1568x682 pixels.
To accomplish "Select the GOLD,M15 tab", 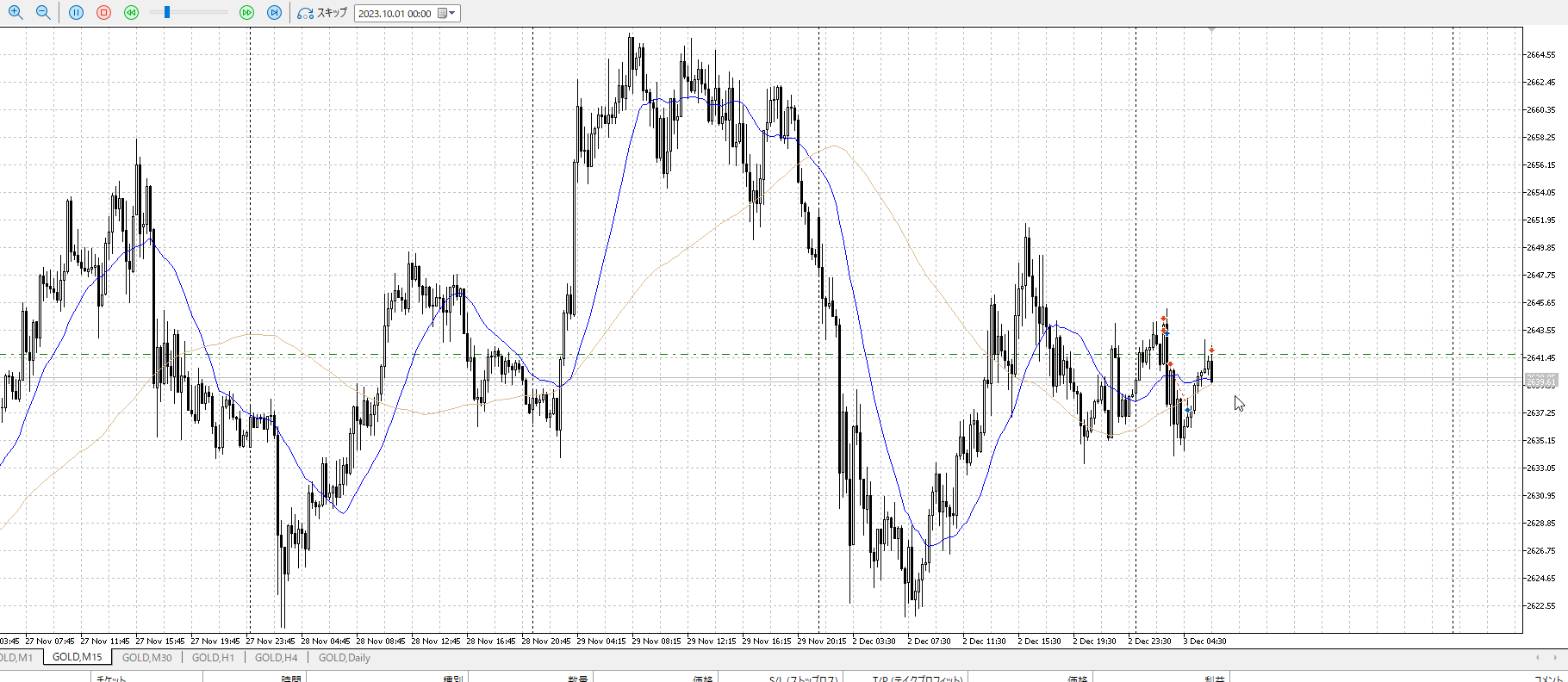I will coord(77,658).
